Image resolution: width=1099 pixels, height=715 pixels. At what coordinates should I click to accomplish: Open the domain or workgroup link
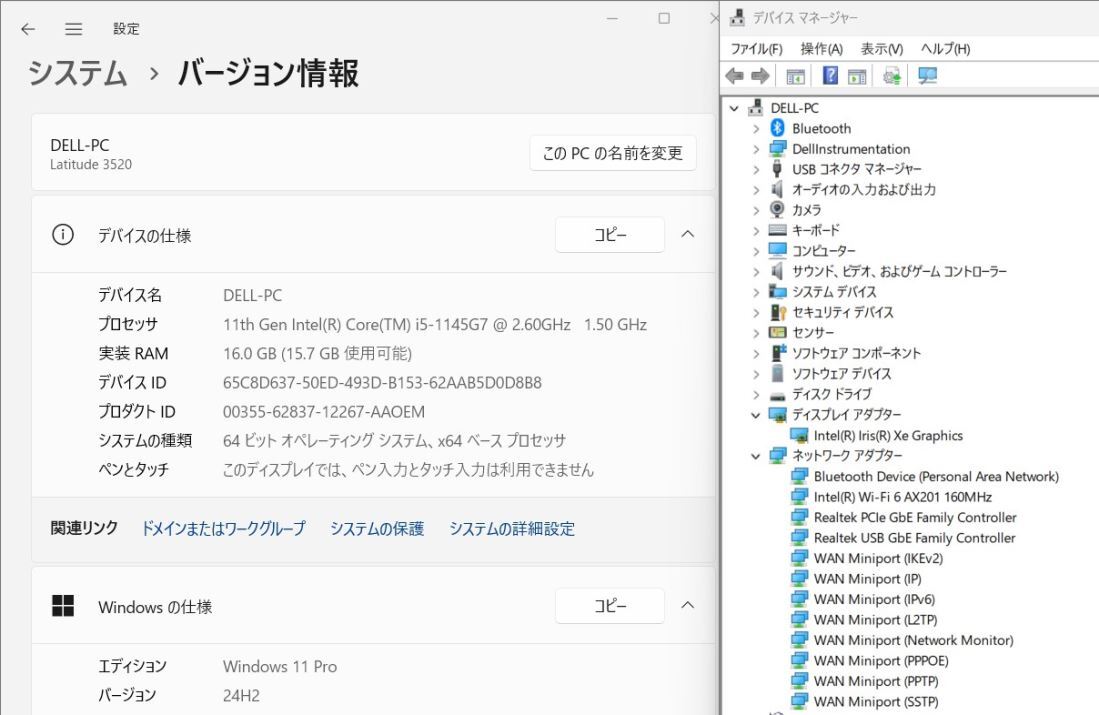[x=224, y=528]
